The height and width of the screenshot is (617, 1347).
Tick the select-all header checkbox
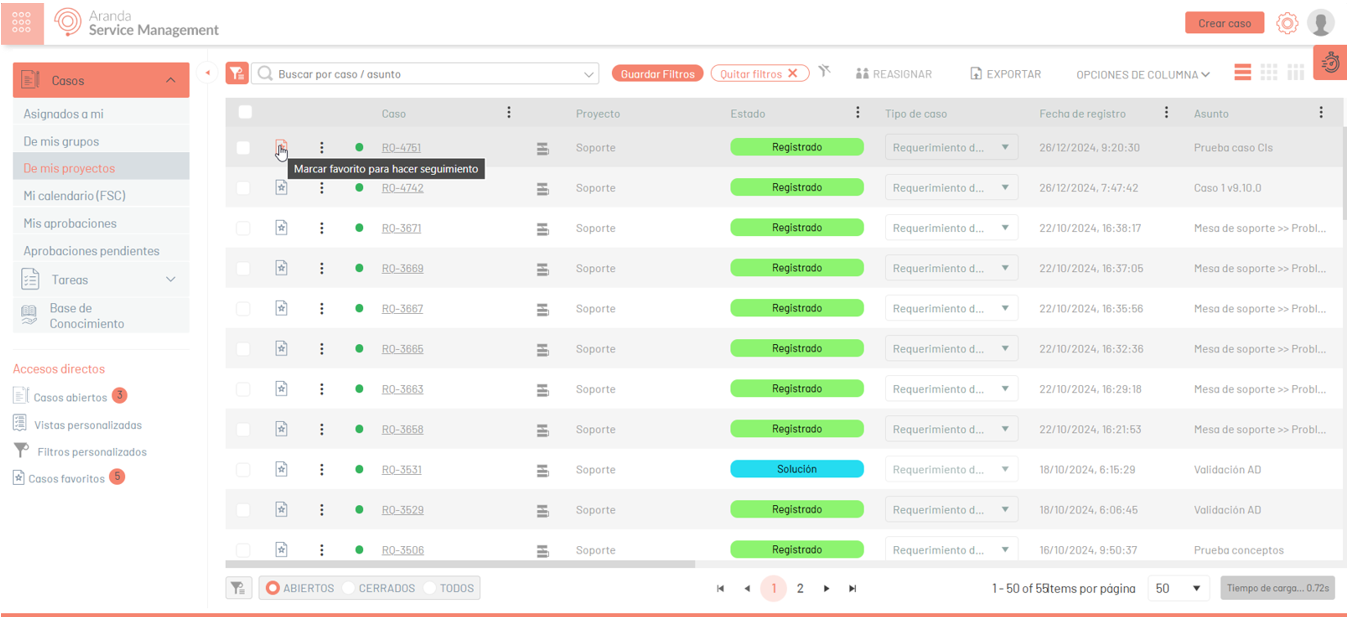tap(245, 113)
